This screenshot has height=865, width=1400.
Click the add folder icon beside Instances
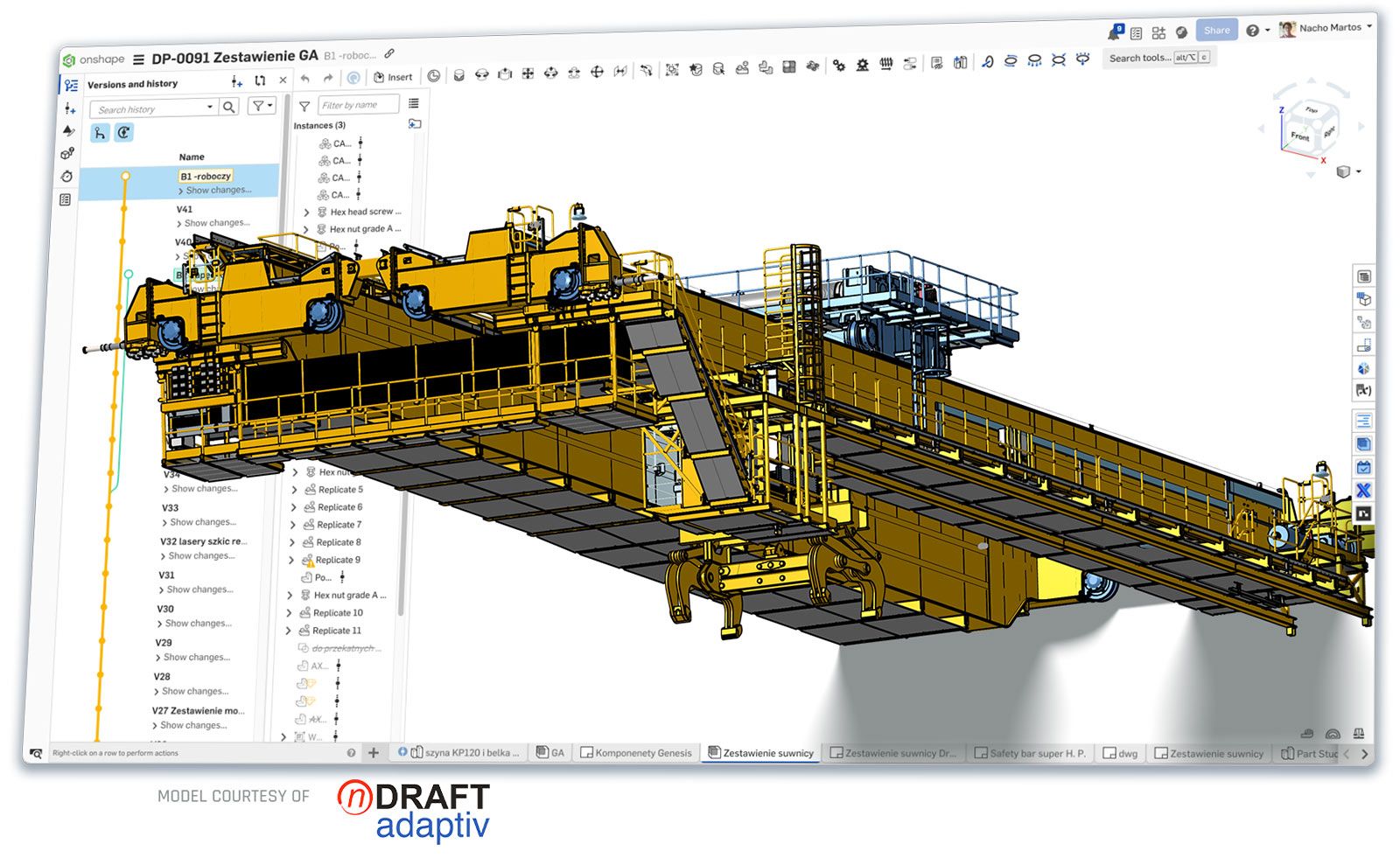415,124
